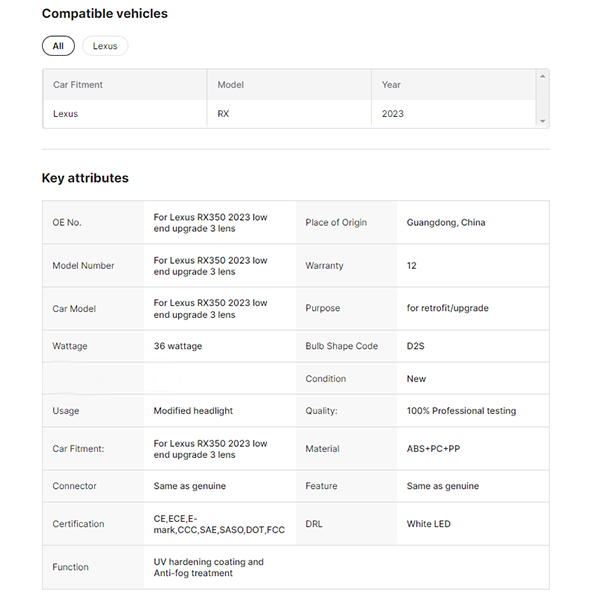
Task: Click the vehicles table scrollbar track
Action: coord(543,98)
